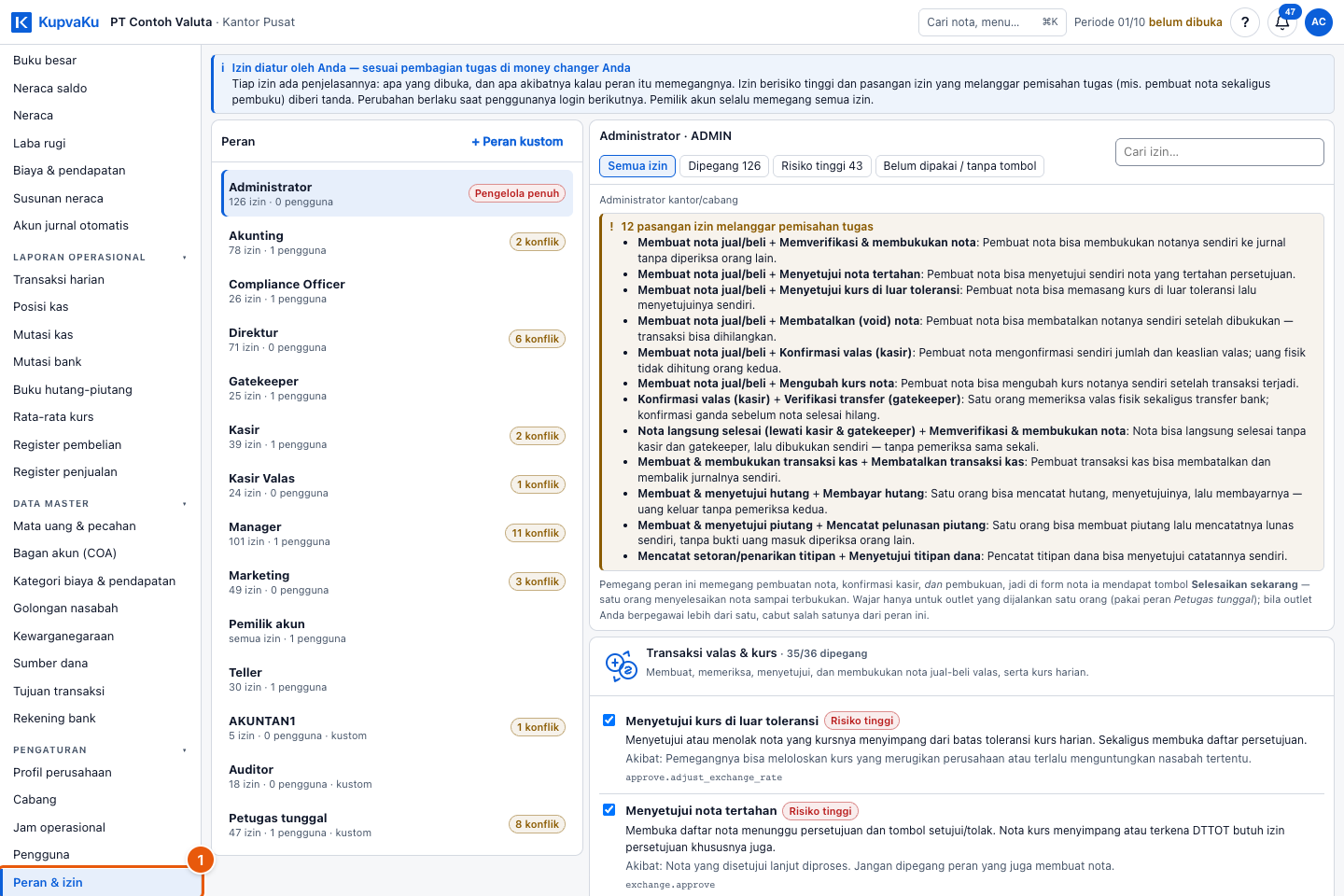This screenshot has width=1344, height=896.
Task: Open Buku besar in sidebar
Action: (x=100, y=61)
